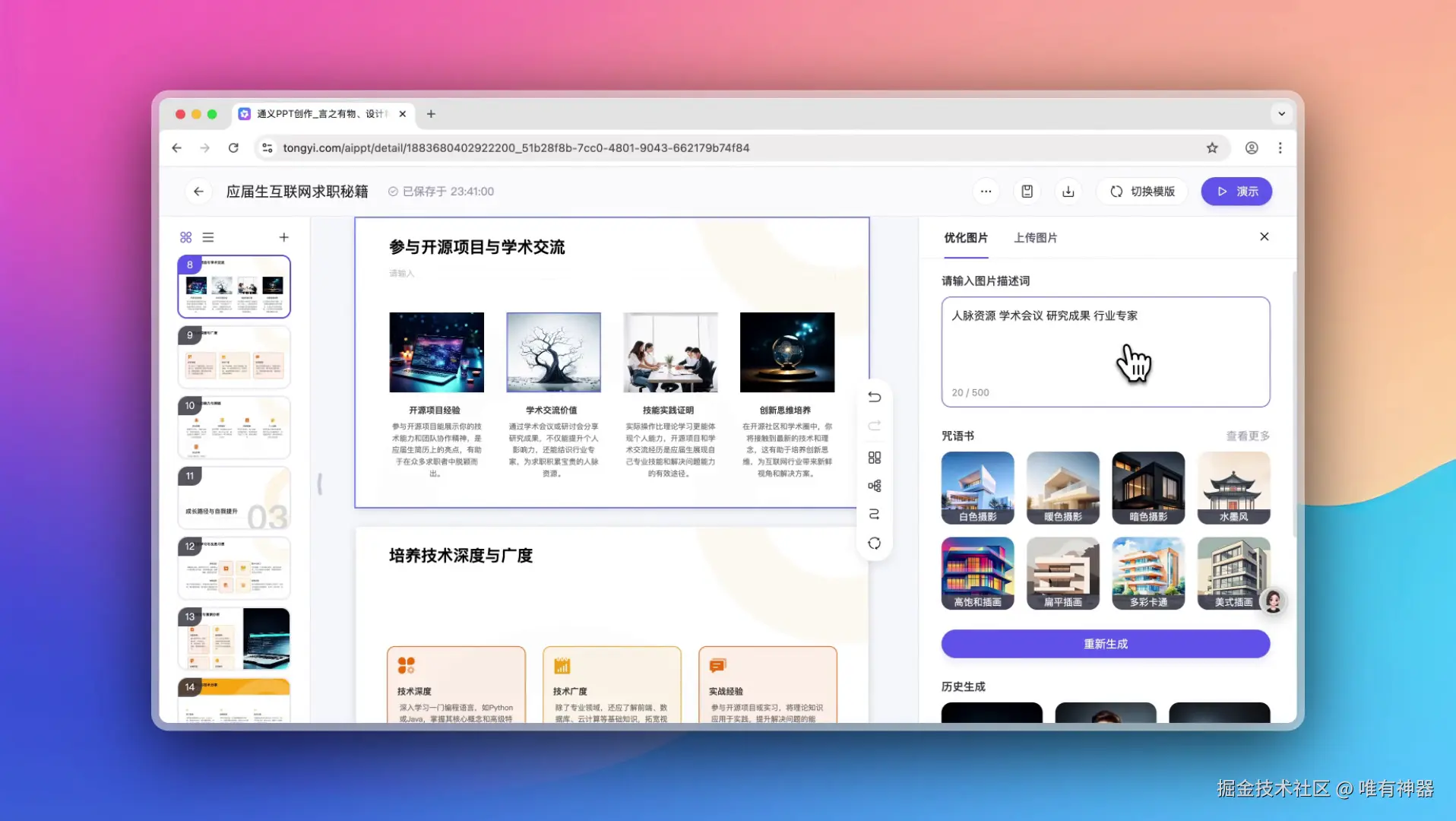
Task: Save the presentation with the save icon
Action: click(1027, 191)
